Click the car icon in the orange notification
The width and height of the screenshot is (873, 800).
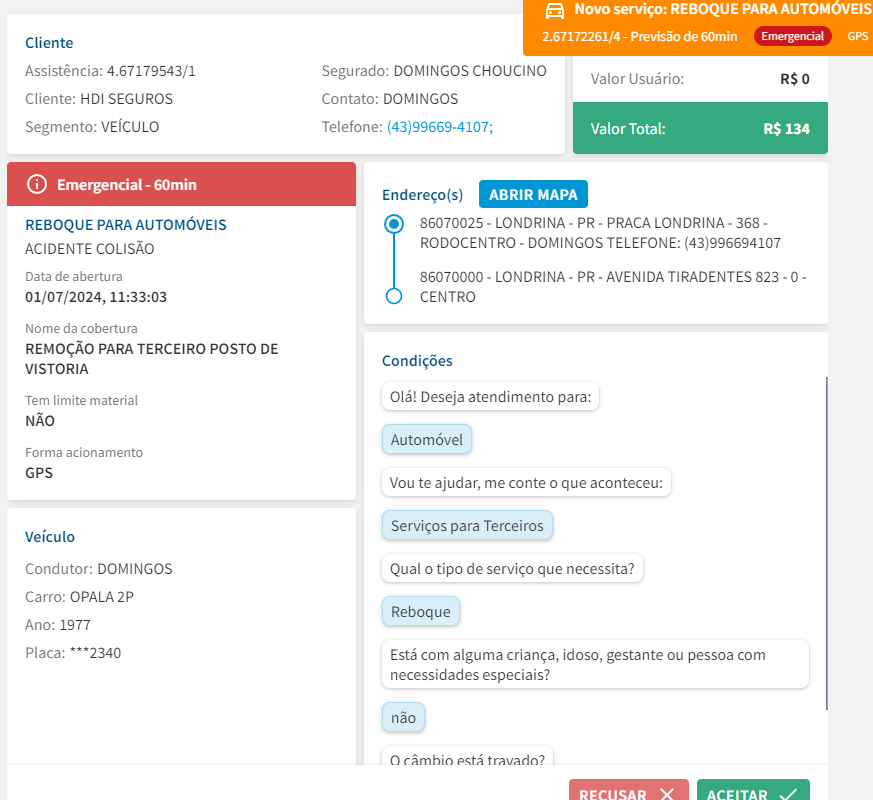coord(554,10)
